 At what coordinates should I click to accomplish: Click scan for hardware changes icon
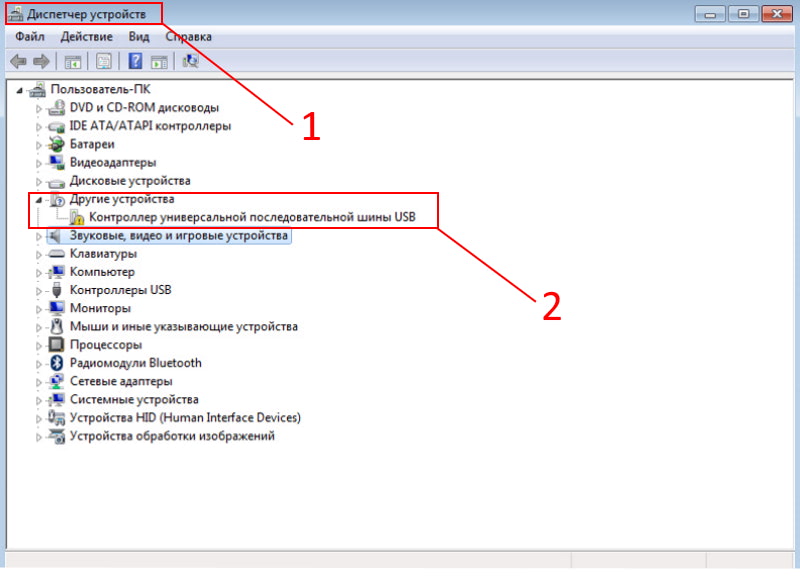click(190, 62)
